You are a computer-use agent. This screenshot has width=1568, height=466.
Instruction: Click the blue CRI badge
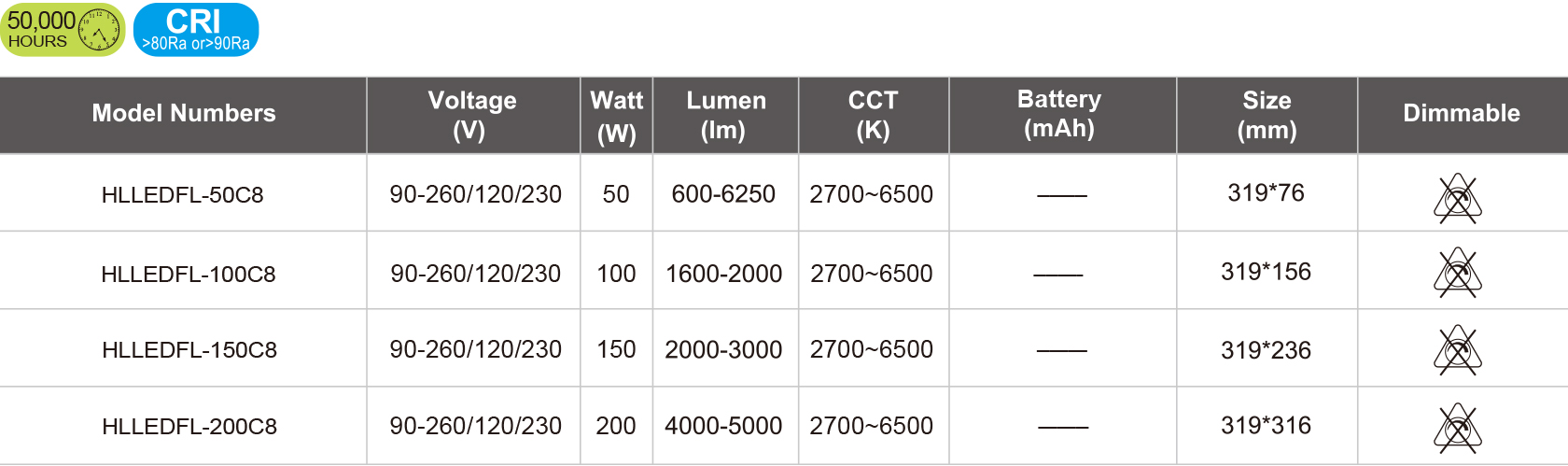pyautogui.click(x=196, y=30)
